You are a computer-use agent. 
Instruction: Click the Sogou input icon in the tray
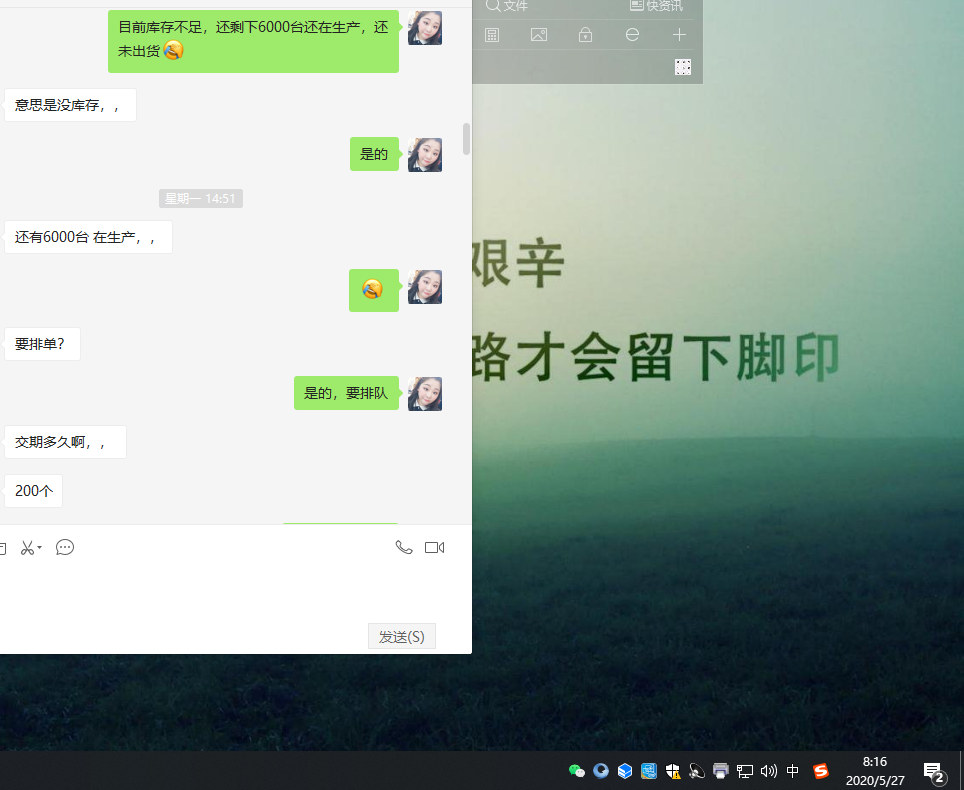(x=821, y=771)
